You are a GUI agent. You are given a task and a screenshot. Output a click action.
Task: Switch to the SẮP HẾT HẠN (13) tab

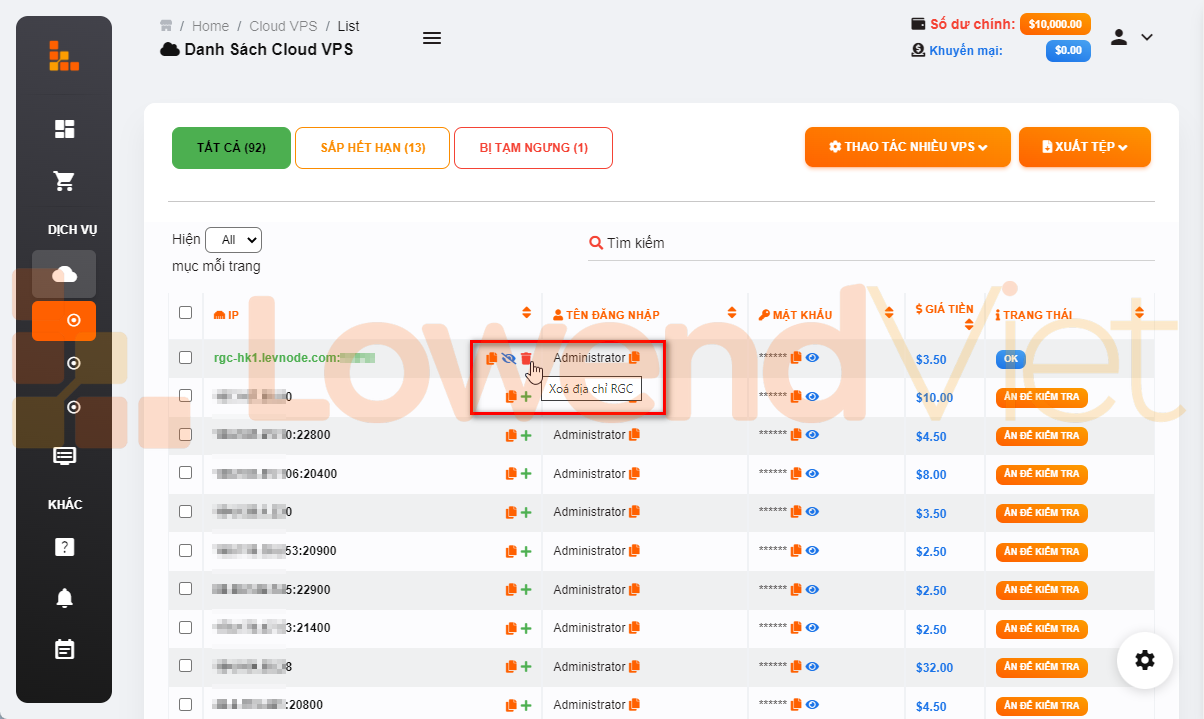[x=372, y=148]
